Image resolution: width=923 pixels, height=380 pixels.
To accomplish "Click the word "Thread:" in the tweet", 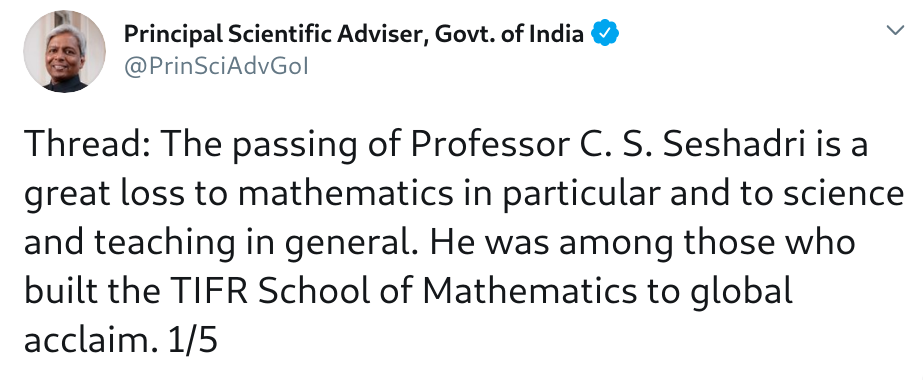I will (x=88, y=145).
